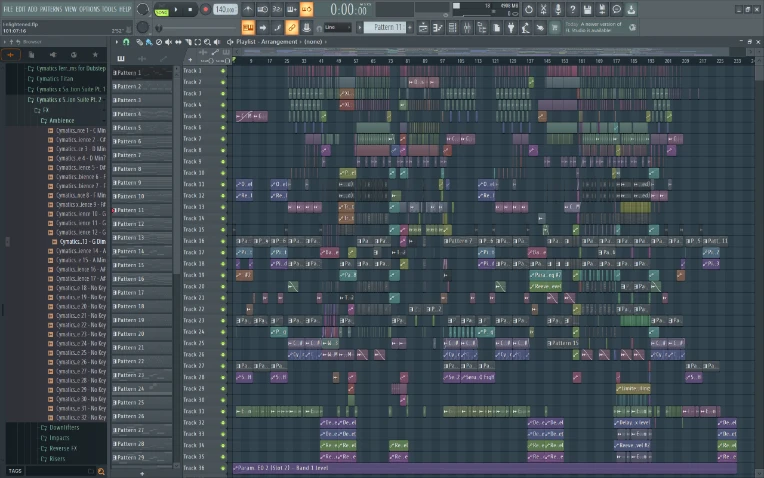Click the render/export audio icon
764x478 pixels.
[602, 9]
